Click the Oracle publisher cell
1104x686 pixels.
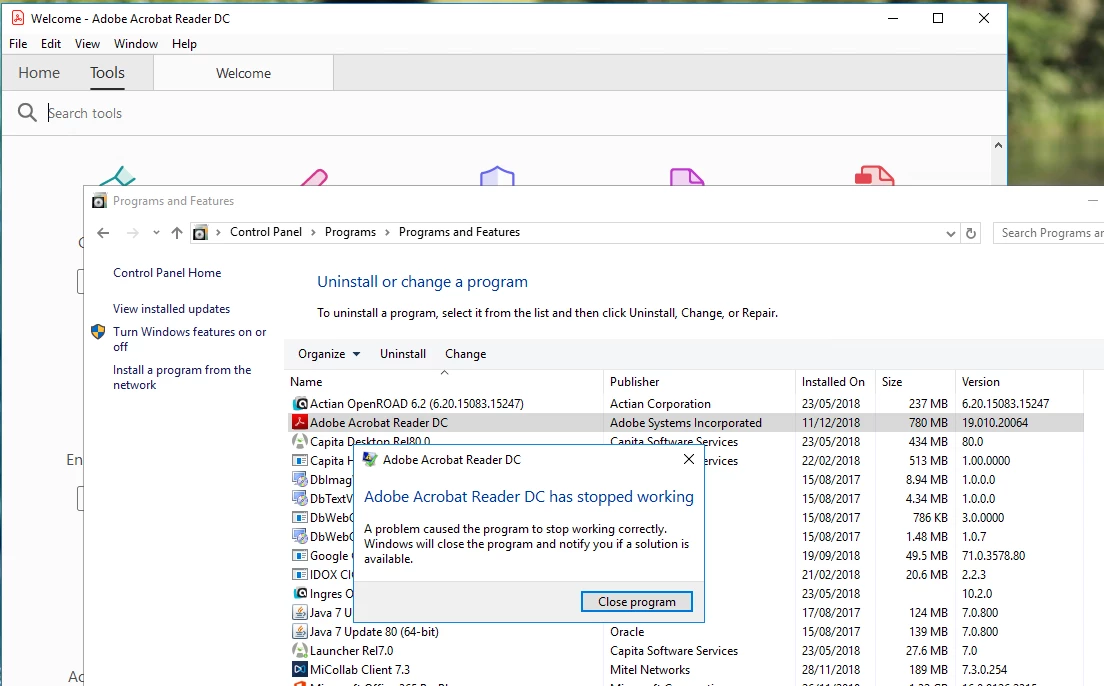pyautogui.click(x=627, y=632)
